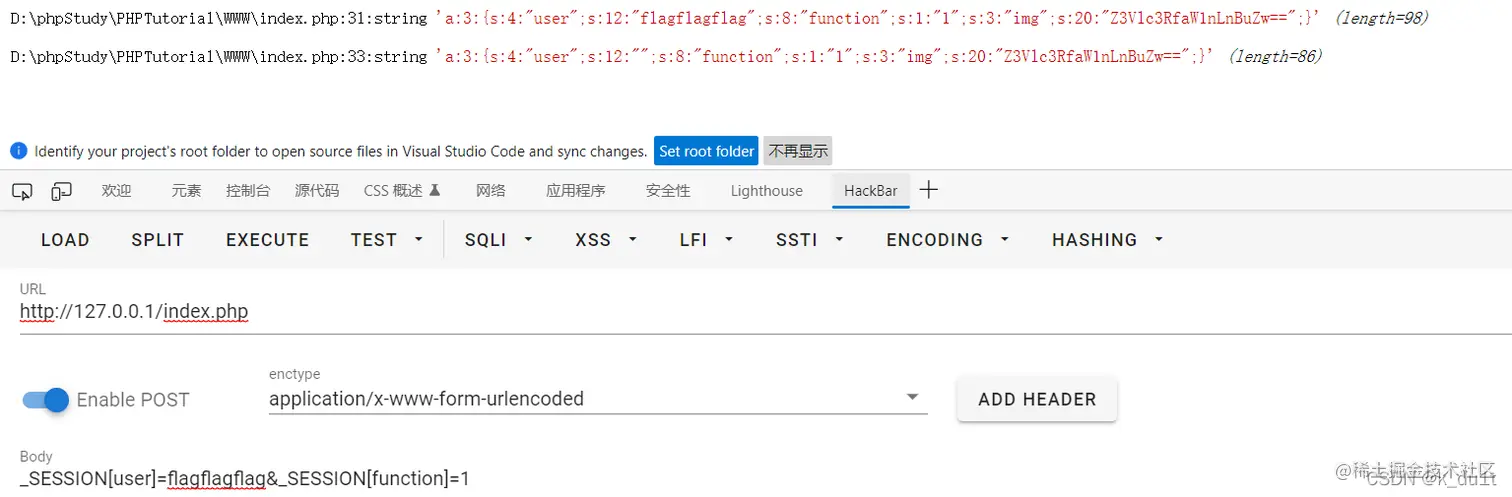Click the (length=86) text
Screen dimensions: 1512x497
pos(1275,57)
